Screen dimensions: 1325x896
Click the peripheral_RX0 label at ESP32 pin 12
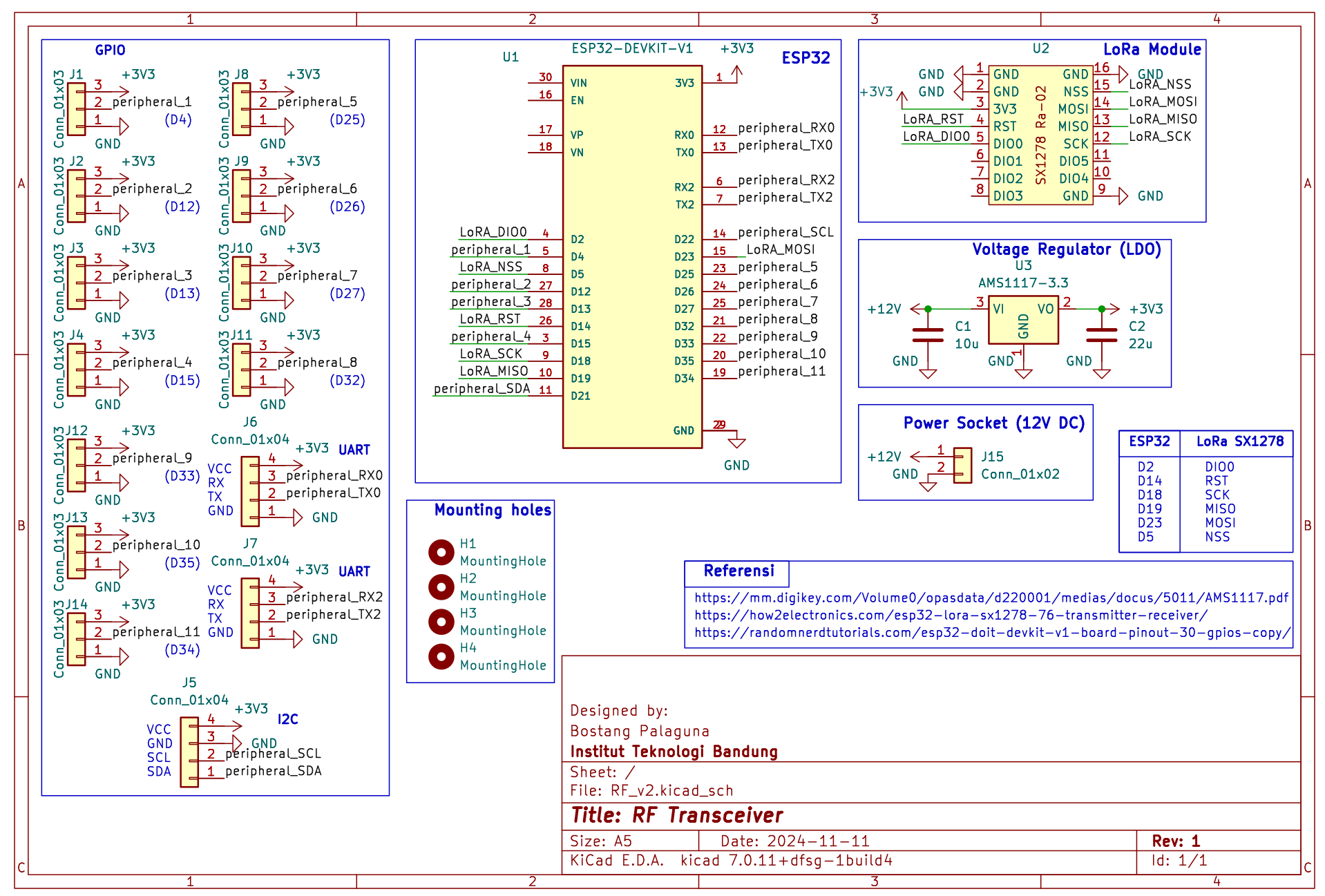786,128
